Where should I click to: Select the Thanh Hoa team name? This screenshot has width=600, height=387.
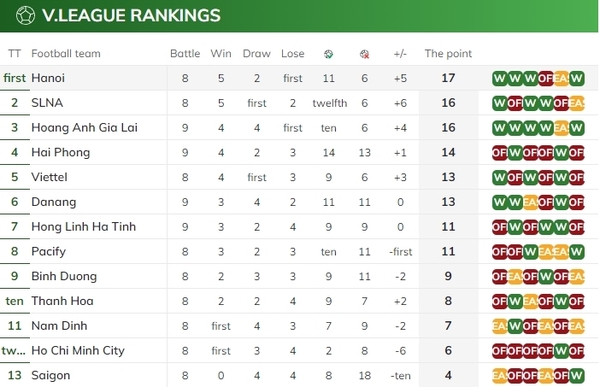pos(62,301)
